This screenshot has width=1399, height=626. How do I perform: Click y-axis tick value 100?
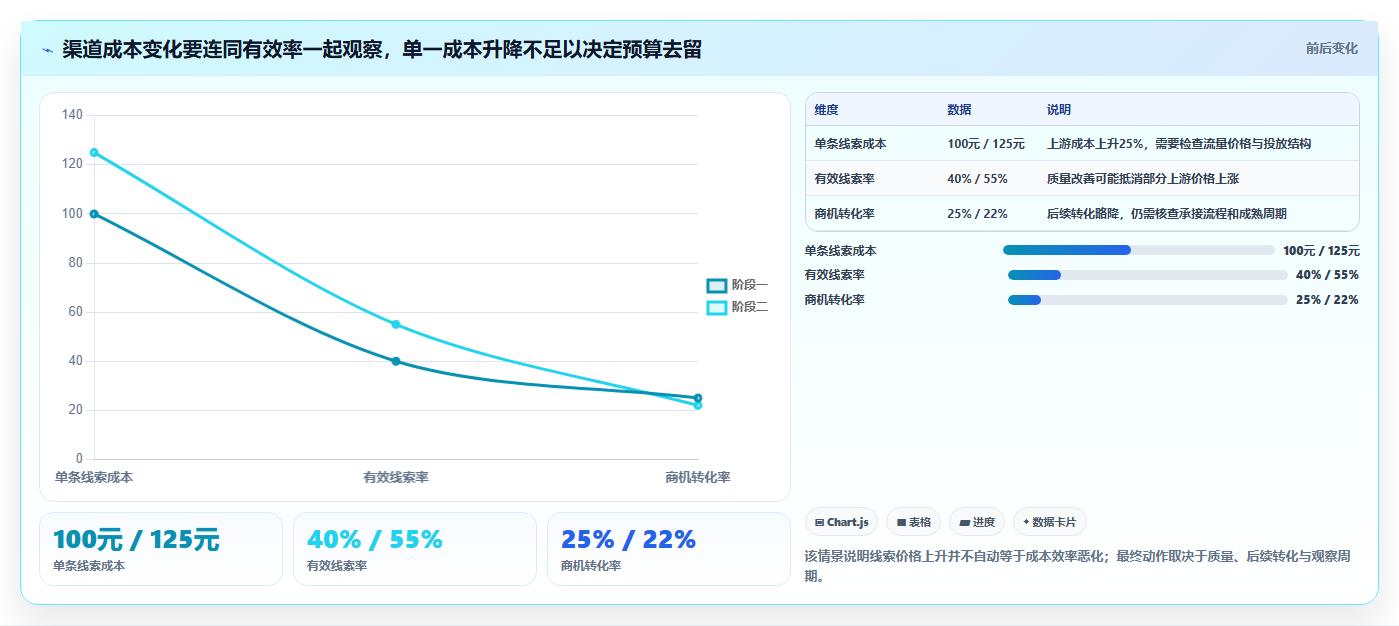point(72,214)
